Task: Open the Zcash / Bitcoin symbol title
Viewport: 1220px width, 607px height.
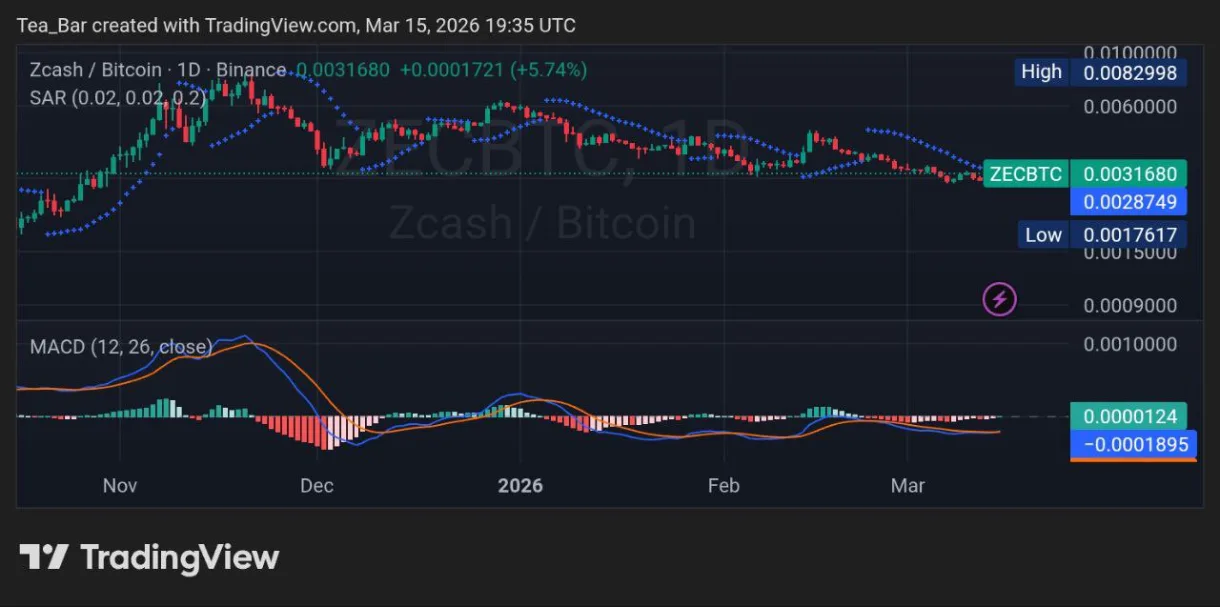Action: coord(95,70)
